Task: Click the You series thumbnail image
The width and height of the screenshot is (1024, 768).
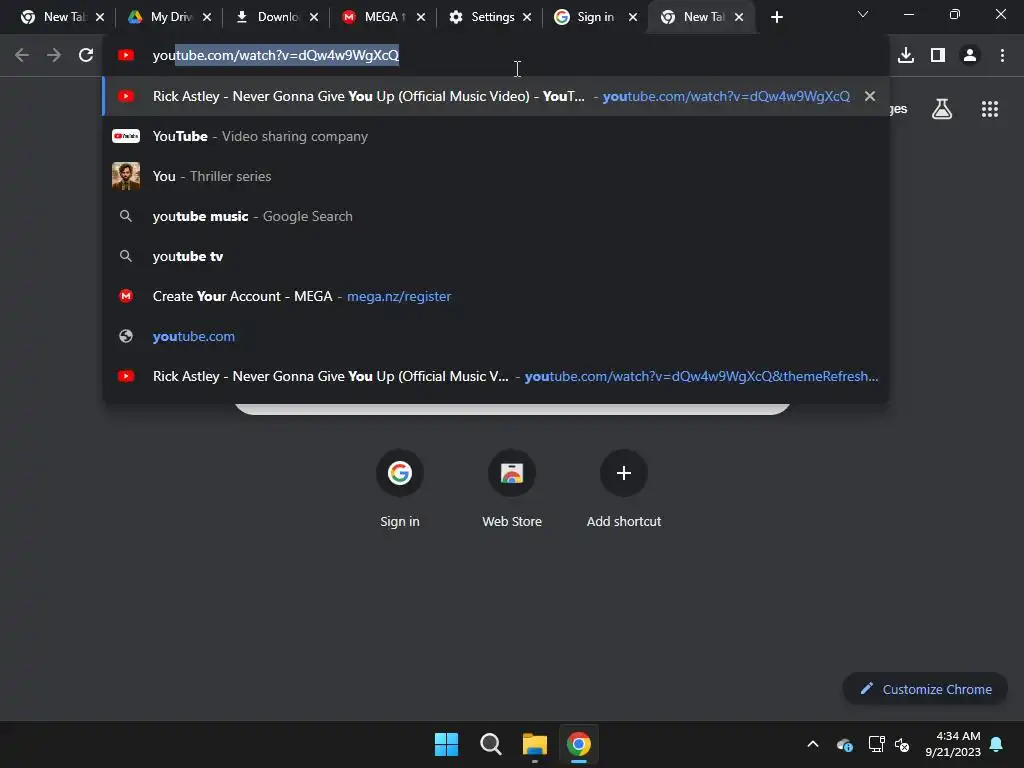Action: click(126, 176)
